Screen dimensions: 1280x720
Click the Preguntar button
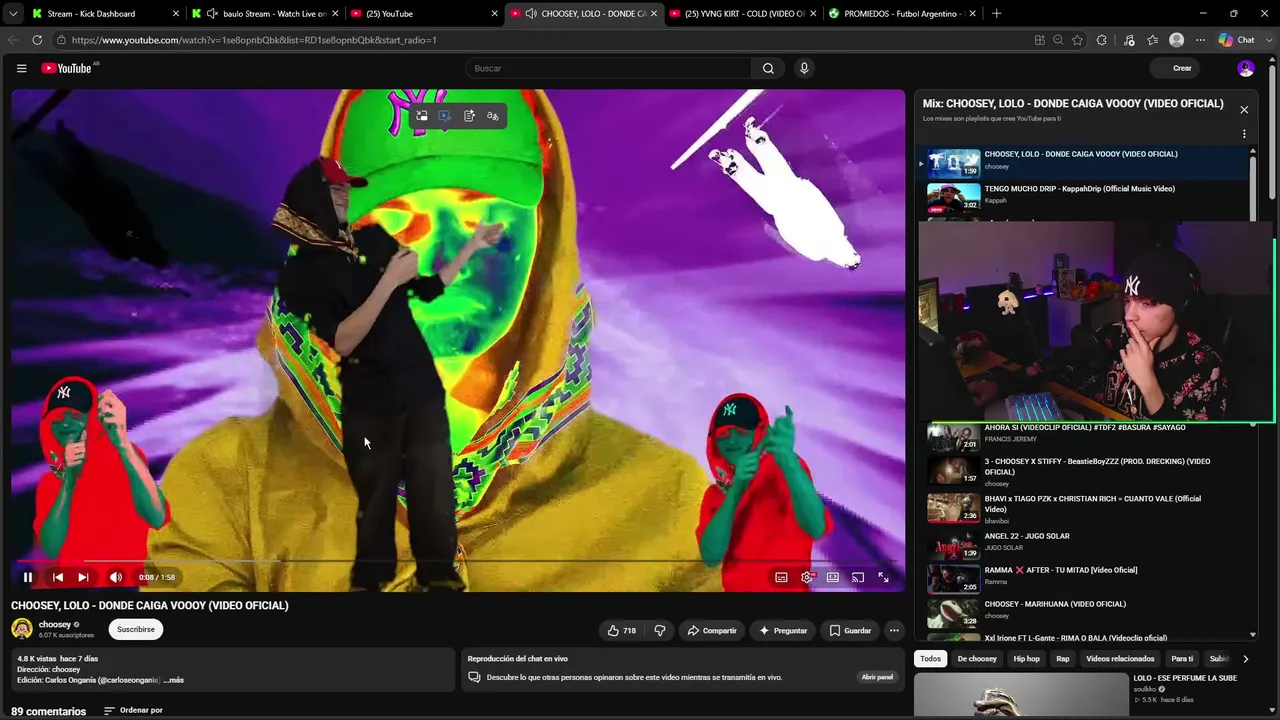pos(783,631)
